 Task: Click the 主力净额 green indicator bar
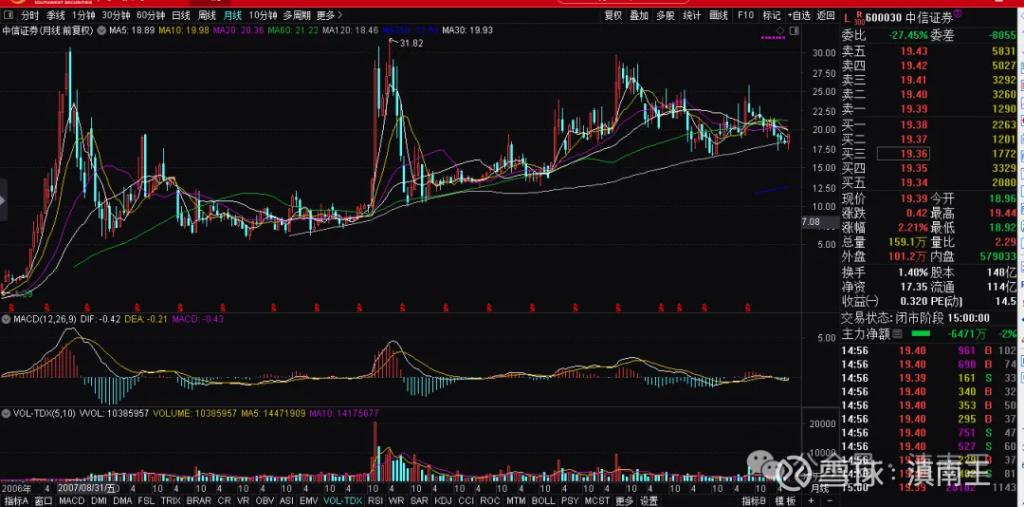[x=921, y=333]
